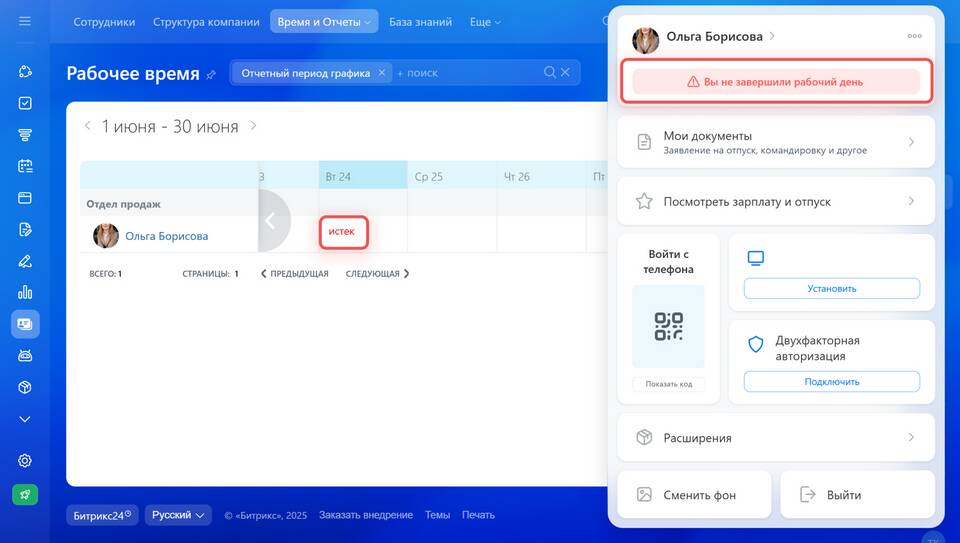Click the green rocket icon in the sidebar
The image size is (960, 543).
pyautogui.click(x=25, y=494)
